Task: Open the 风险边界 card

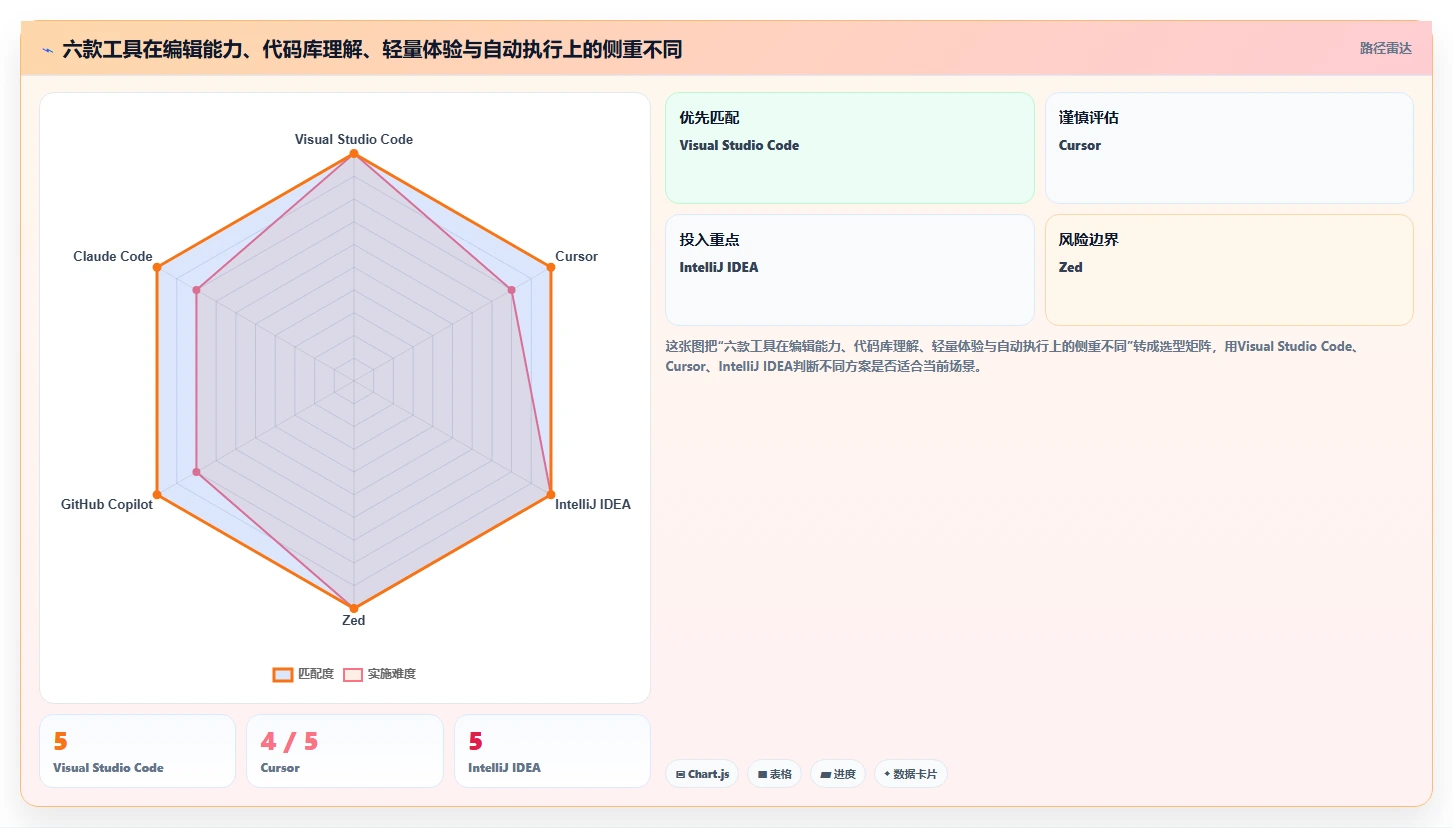Action: click(x=1229, y=270)
